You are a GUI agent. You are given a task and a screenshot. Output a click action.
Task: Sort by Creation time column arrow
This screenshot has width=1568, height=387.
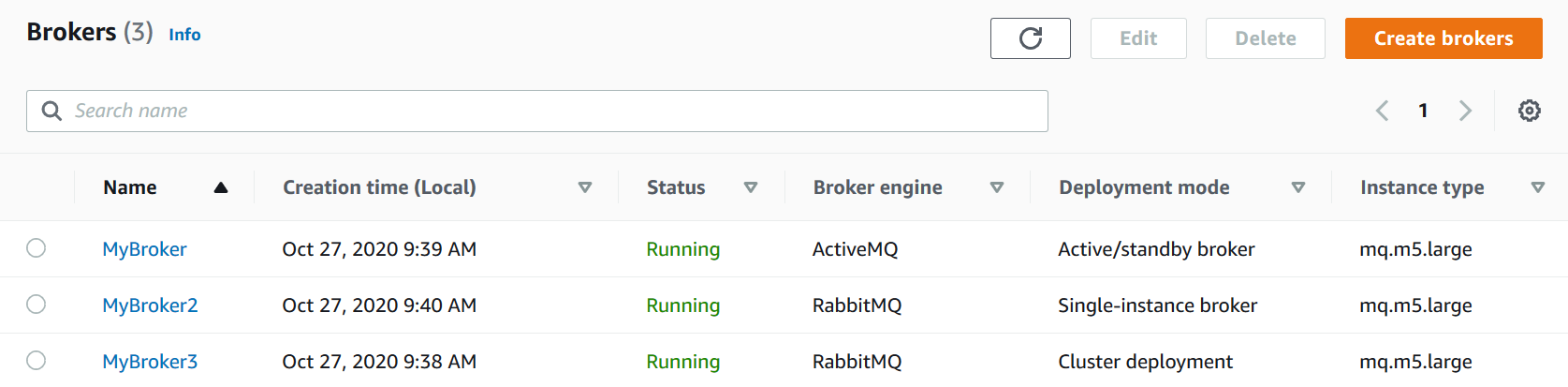click(585, 187)
